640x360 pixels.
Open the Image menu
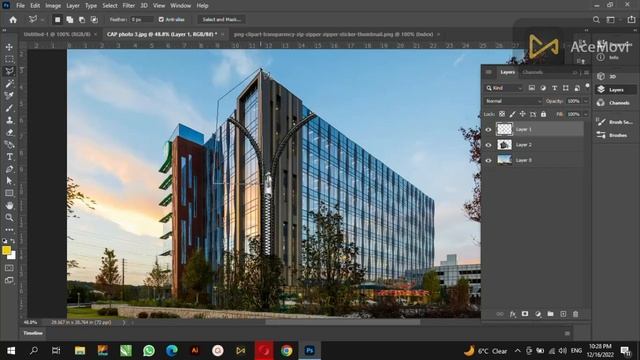point(53,6)
